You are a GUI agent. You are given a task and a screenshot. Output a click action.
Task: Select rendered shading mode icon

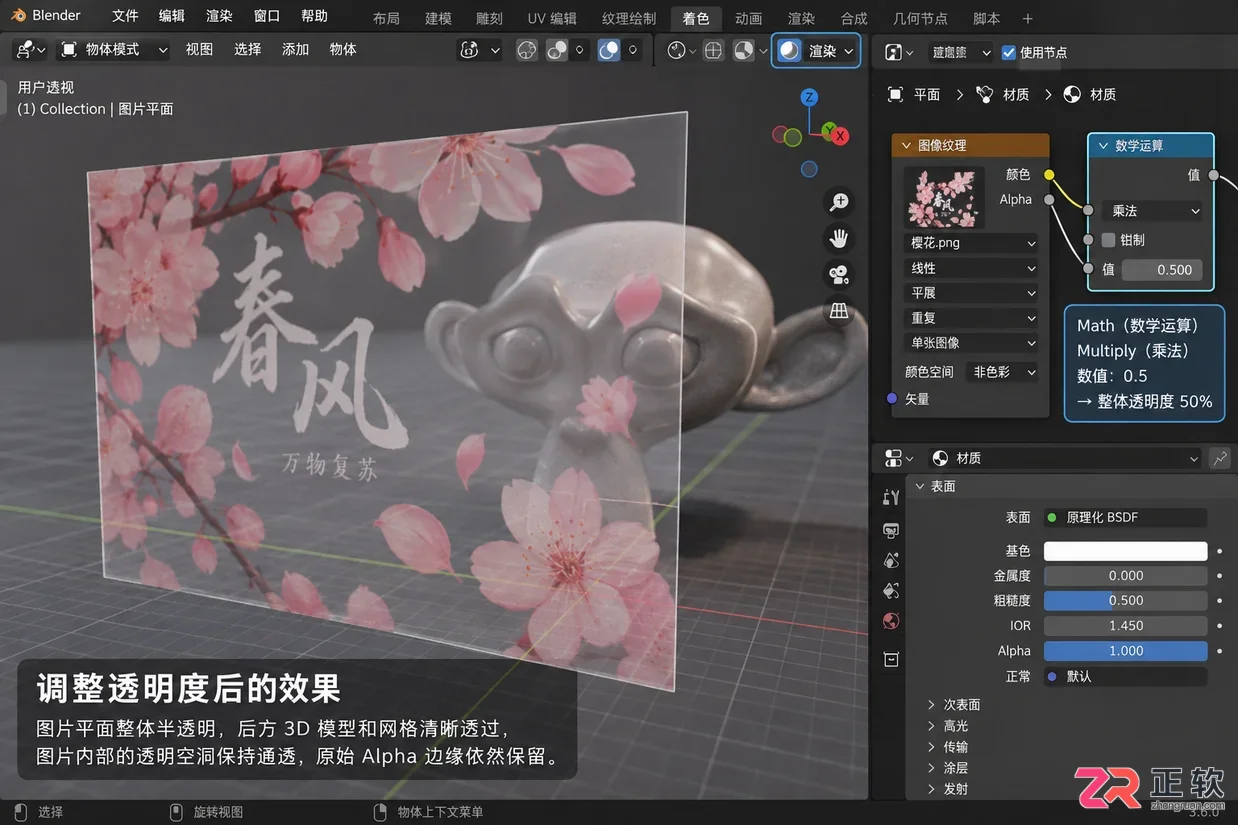tap(790, 50)
